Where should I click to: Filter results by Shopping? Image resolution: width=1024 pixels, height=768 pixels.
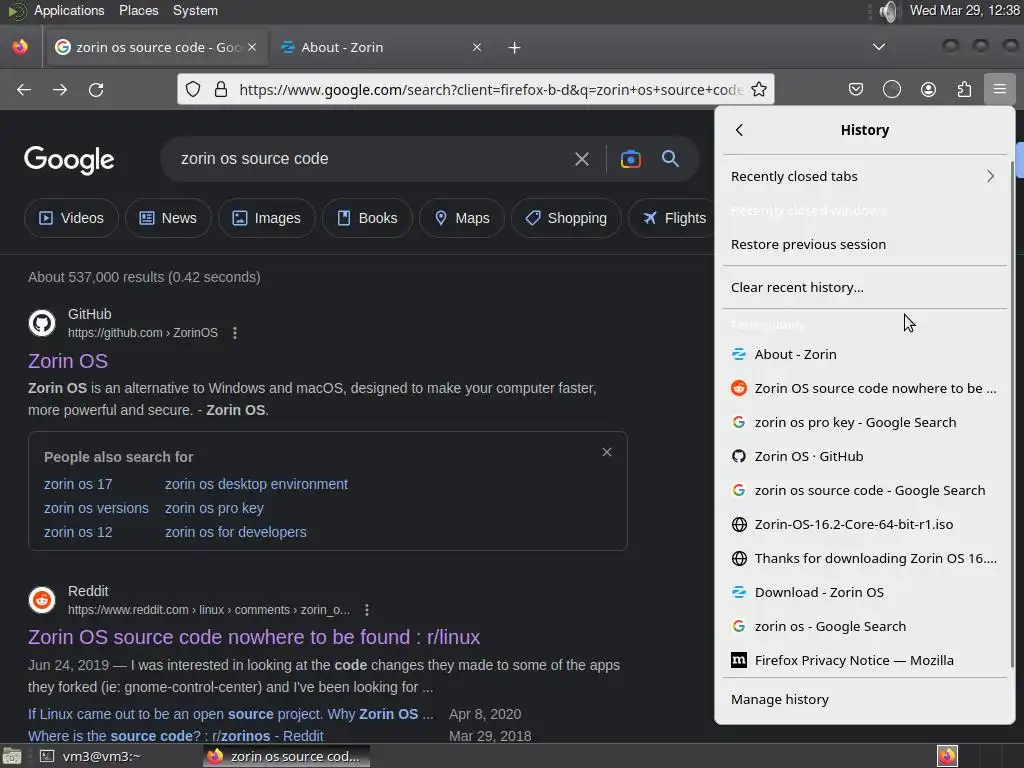point(566,218)
